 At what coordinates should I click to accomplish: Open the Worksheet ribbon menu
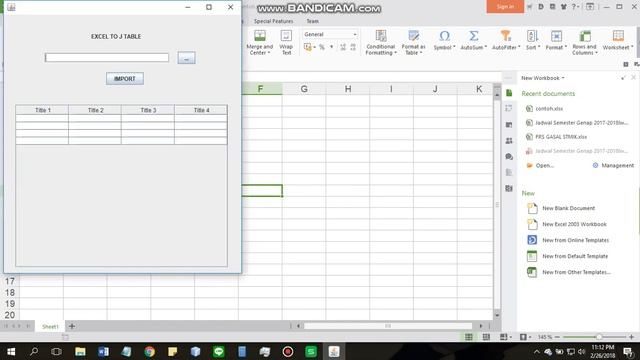coord(618,40)
